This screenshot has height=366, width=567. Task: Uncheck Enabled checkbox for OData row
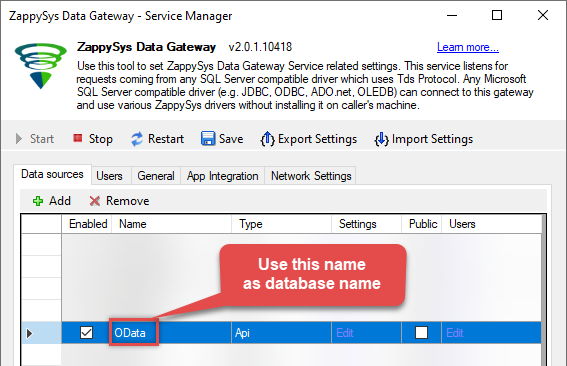click(86, 332)
